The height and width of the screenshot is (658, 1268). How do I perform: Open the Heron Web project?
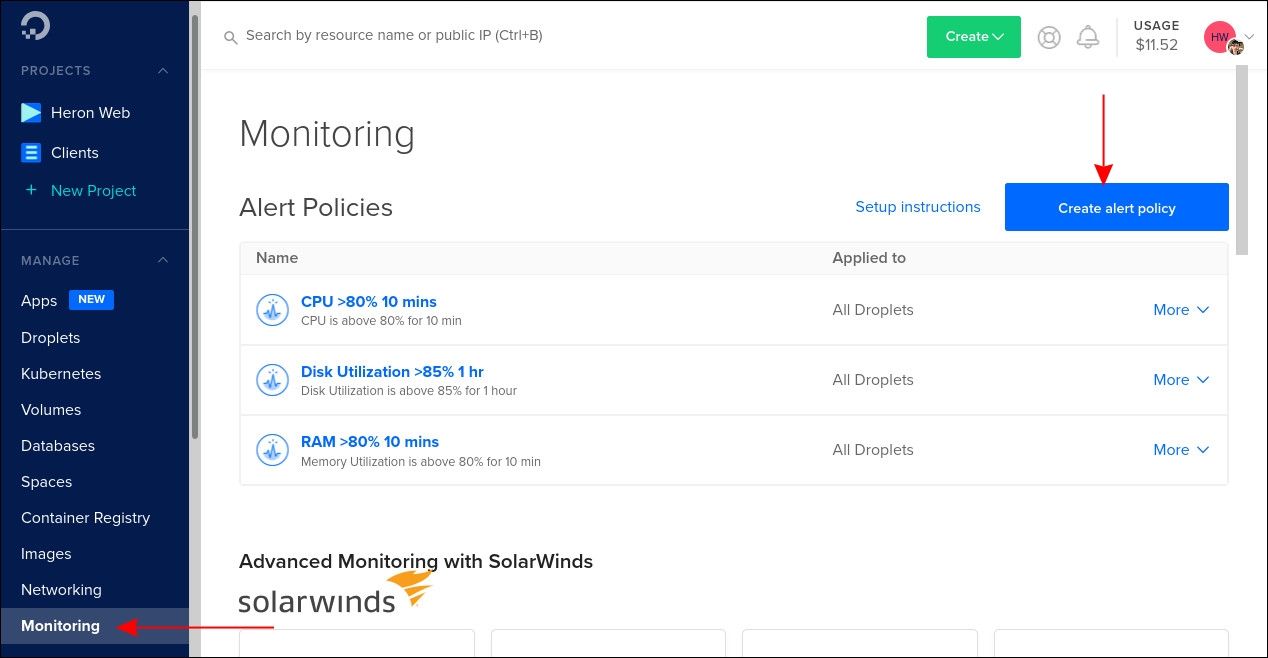(90, 112)
